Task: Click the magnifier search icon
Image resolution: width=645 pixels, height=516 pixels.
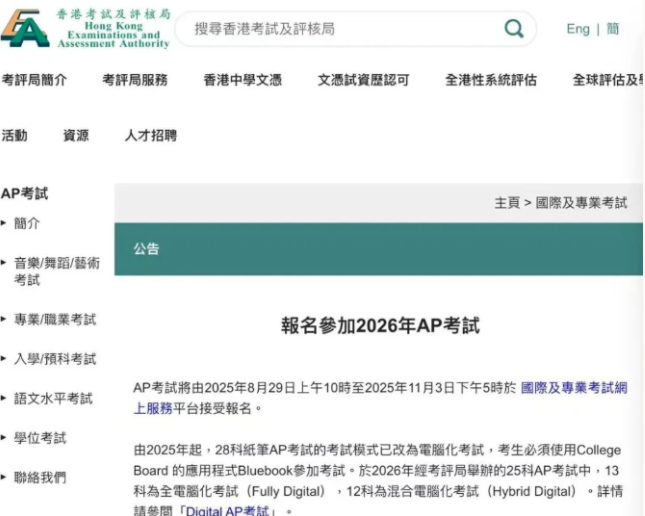Action: pos(514,29)
